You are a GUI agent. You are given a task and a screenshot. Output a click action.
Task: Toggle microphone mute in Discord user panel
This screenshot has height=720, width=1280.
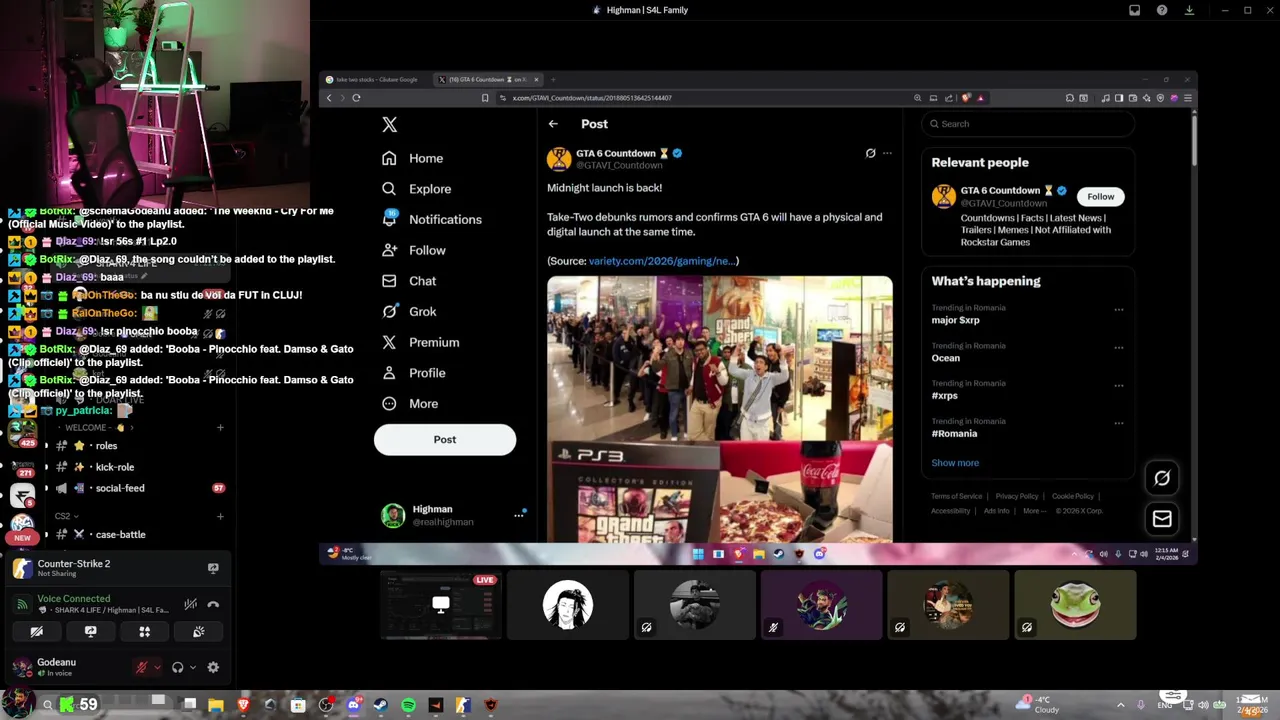click(141, 667)
